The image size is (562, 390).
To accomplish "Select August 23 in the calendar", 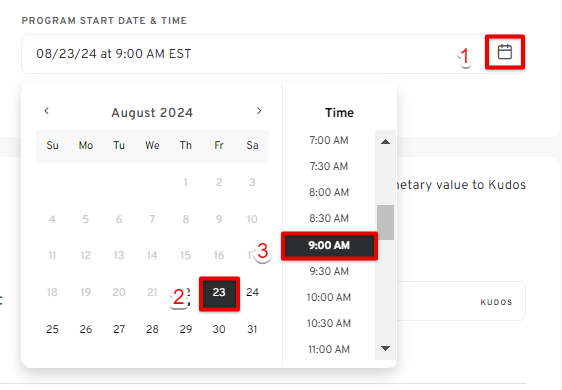I will [219, 292].
